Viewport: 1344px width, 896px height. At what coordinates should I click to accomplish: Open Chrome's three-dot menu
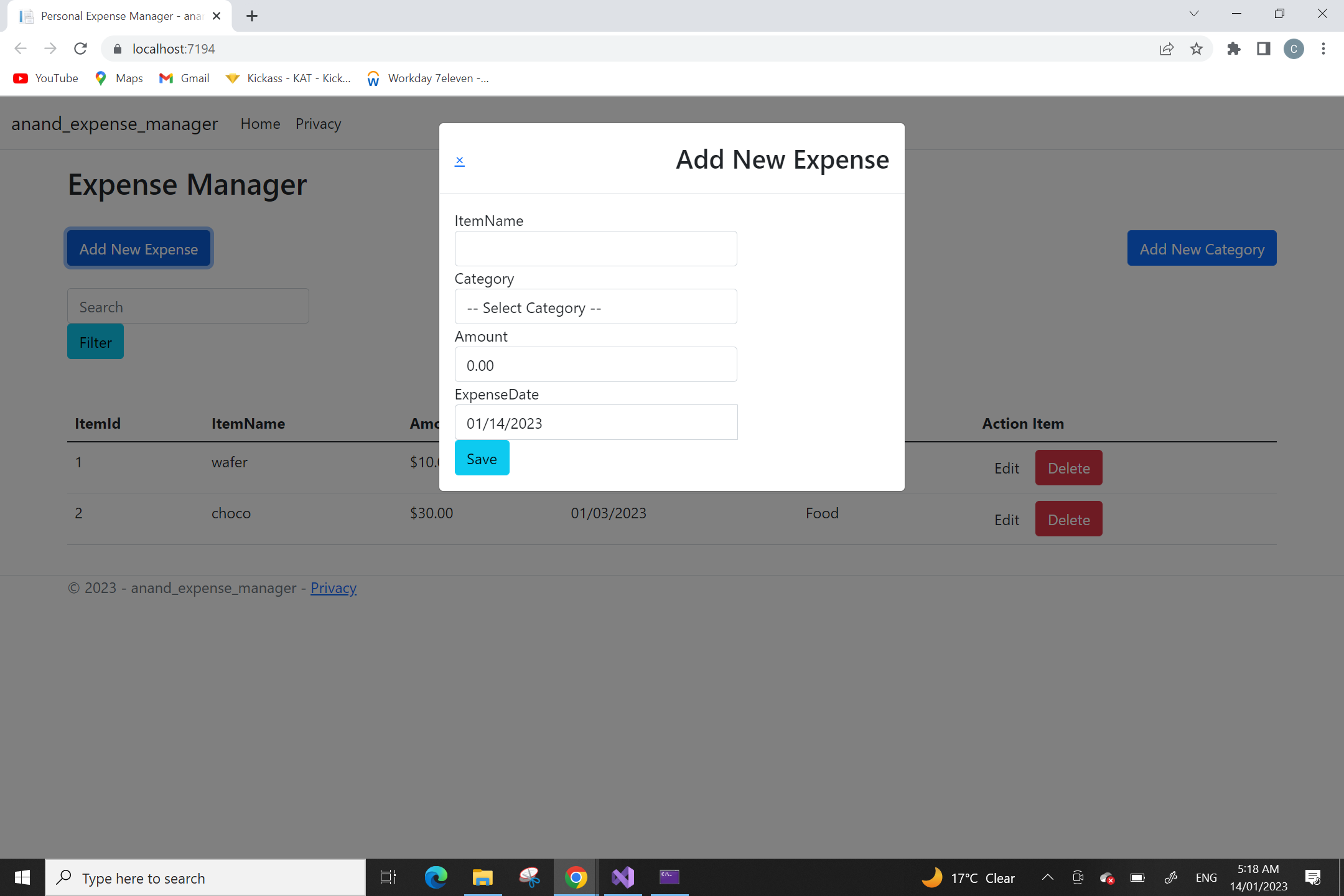(1323, 49)
